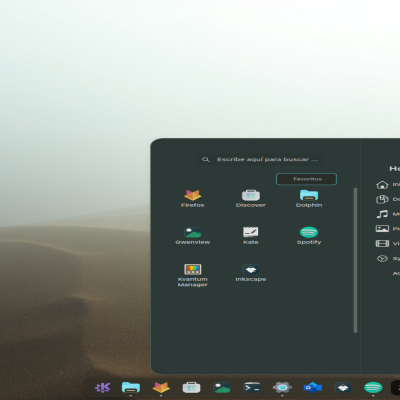Open Spotify from the dock

click(x=373, y=387)
